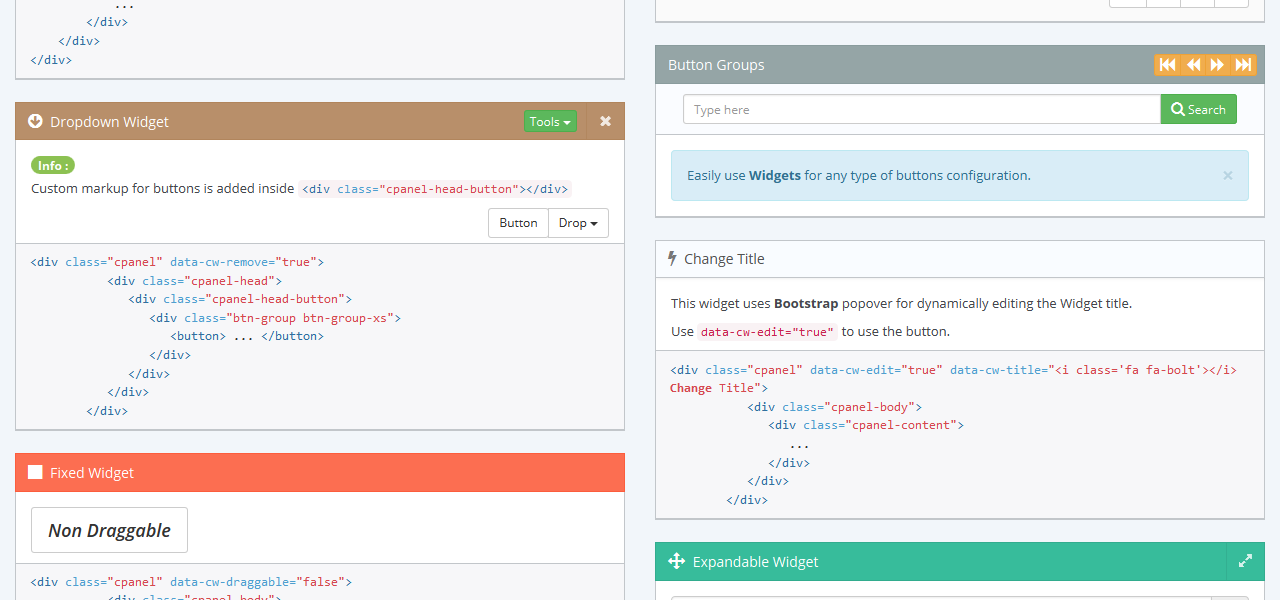This screenshot has width=1280, height=600.
Task: Dismiss the blue Widgets info alert
Action: point(1228,175)
